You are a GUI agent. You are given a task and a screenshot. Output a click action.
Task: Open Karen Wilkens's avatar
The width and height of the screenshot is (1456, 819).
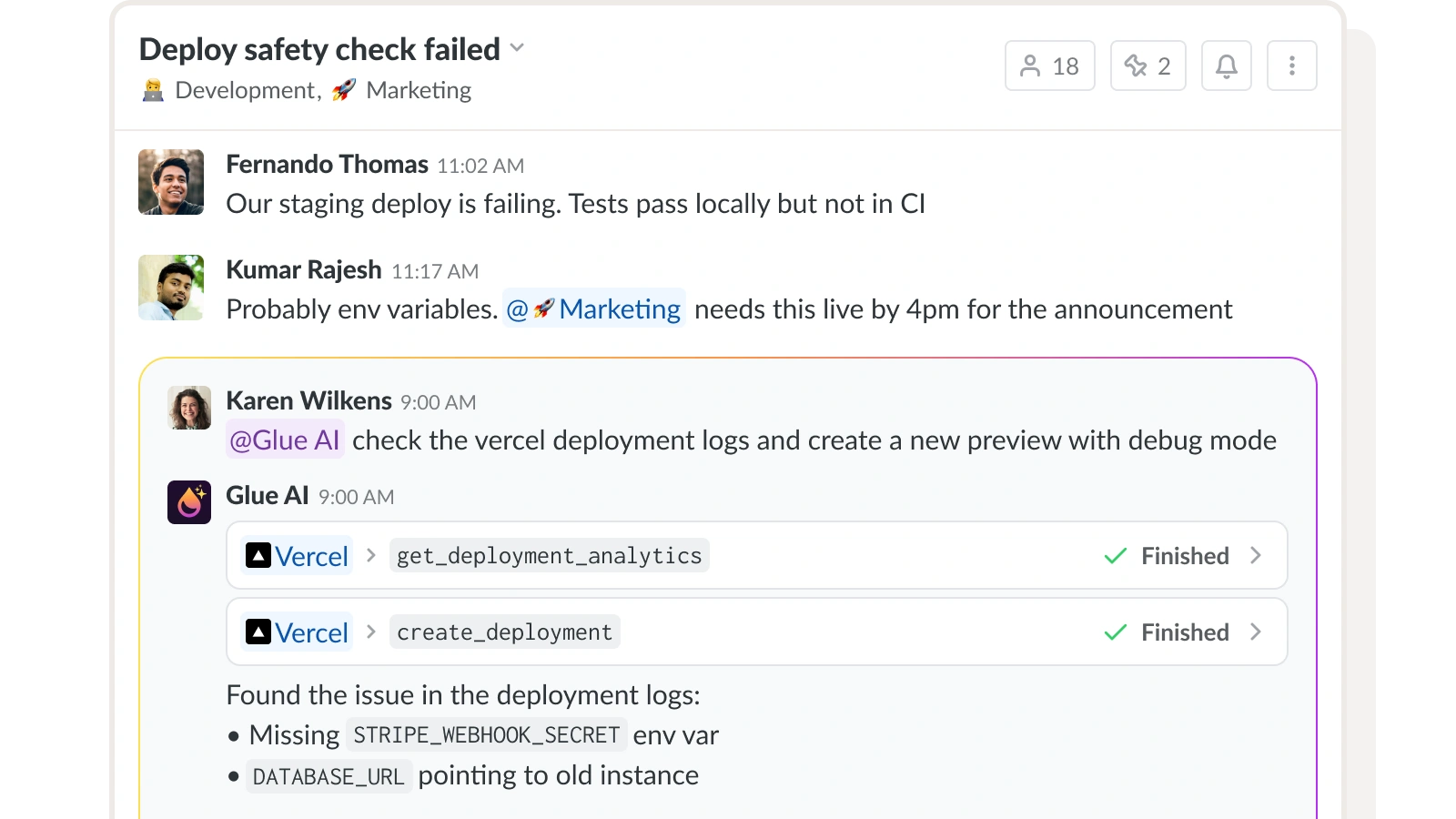coord(189,408)
